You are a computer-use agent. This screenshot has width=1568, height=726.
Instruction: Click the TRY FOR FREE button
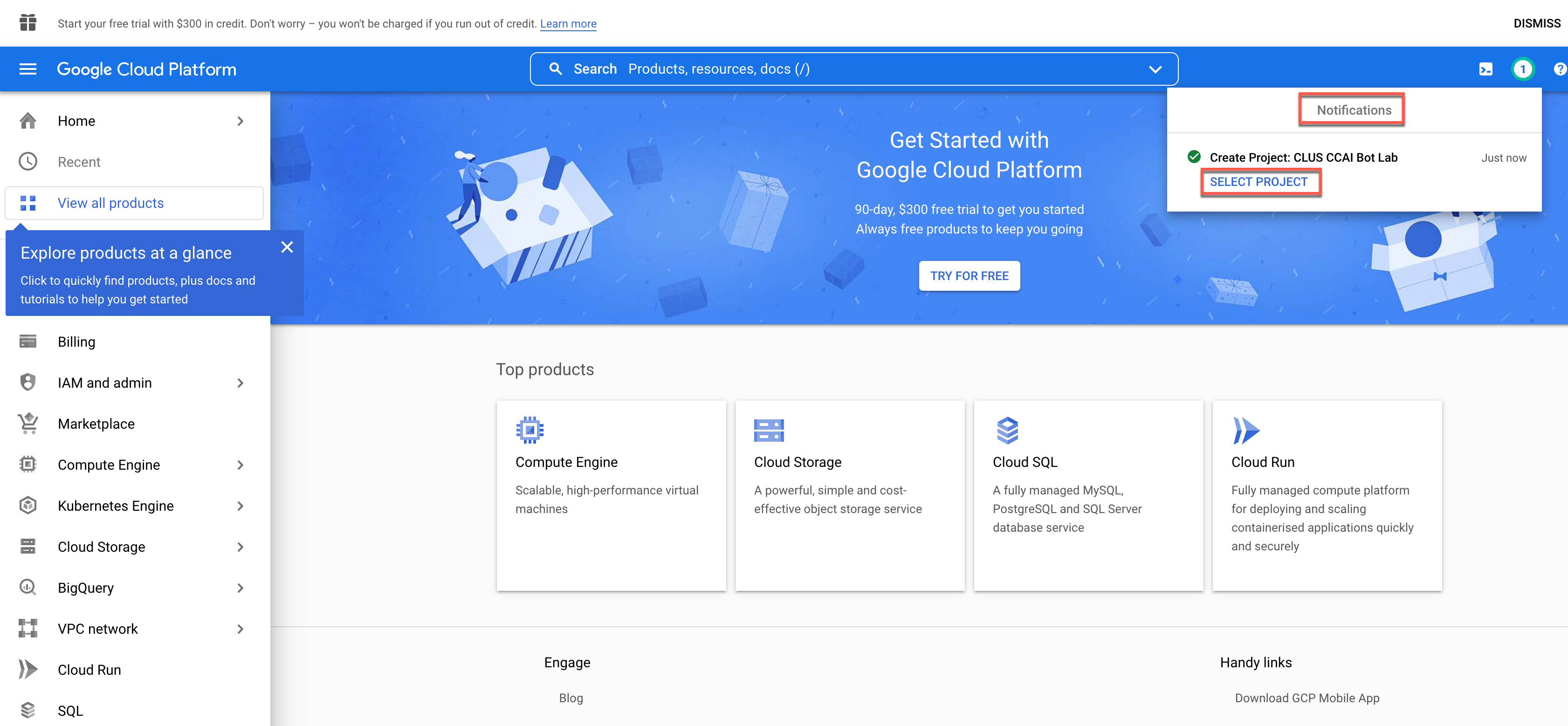pos(969,276)
